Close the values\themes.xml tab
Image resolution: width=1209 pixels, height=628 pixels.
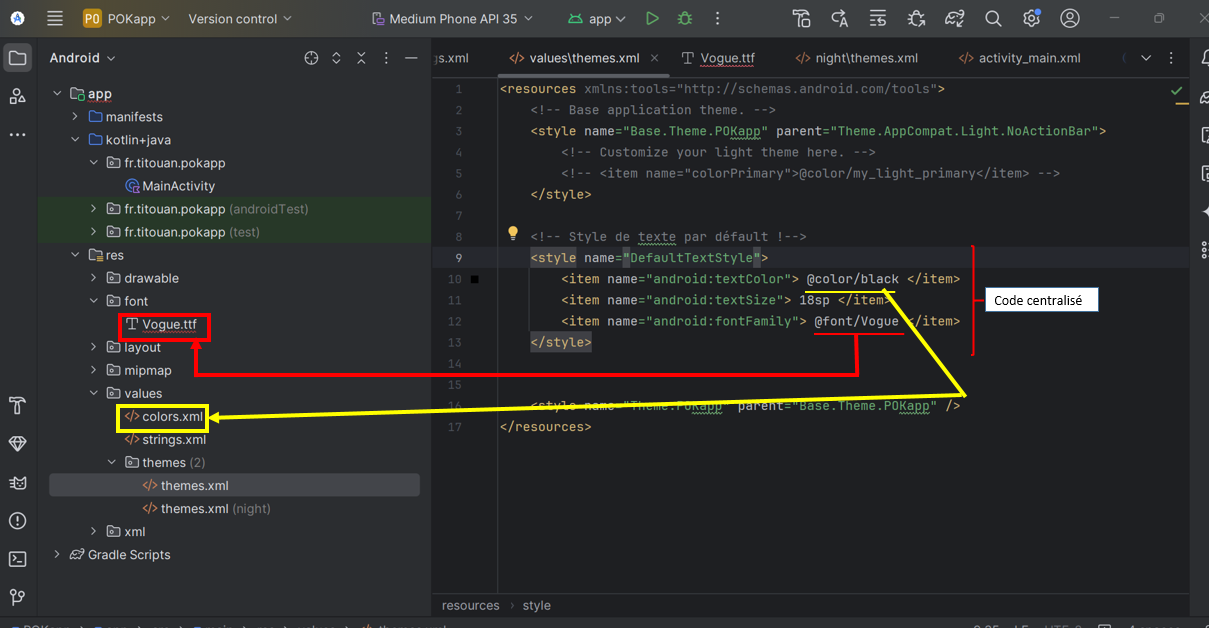pyautogui.click(x=655, y=58)
